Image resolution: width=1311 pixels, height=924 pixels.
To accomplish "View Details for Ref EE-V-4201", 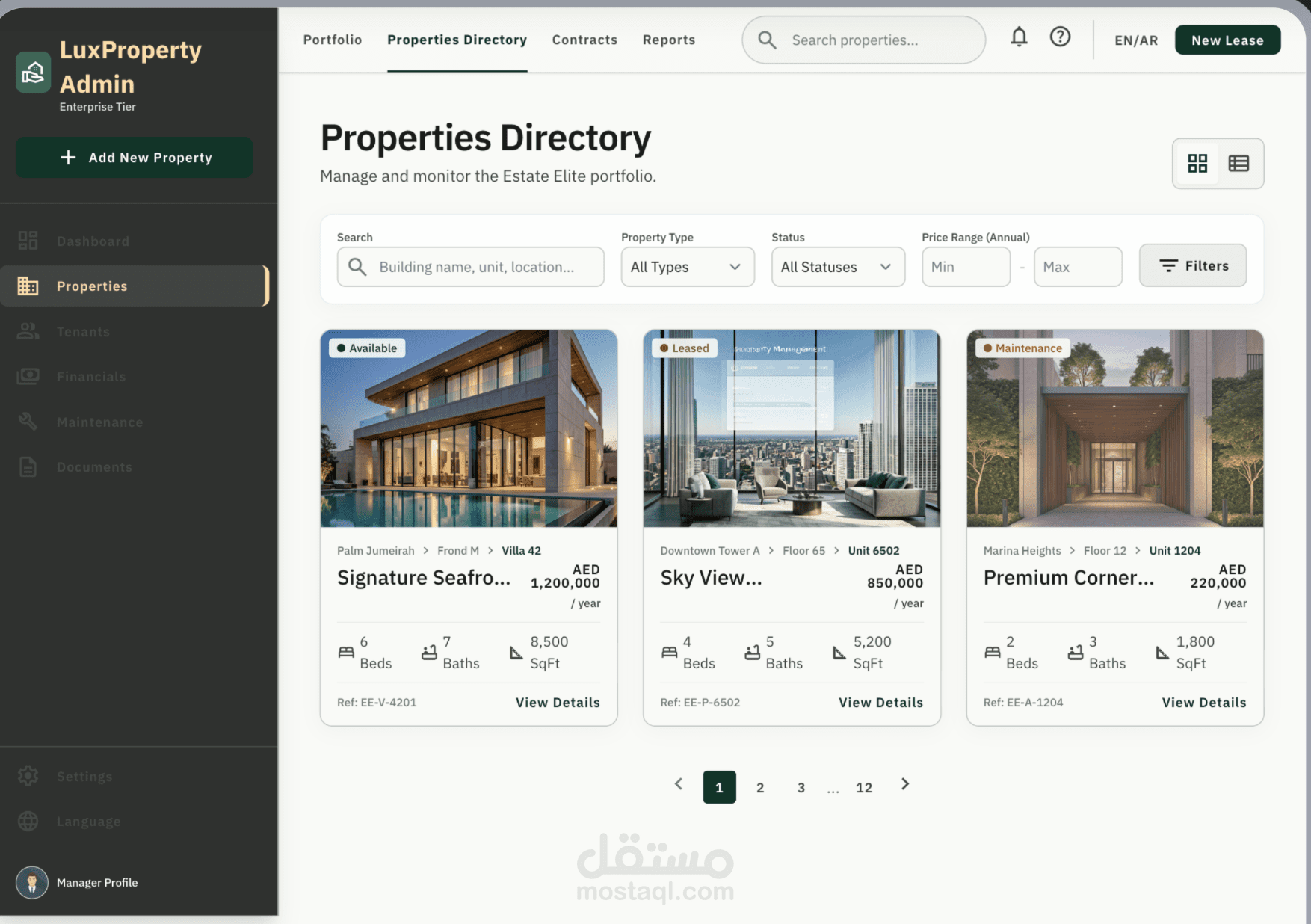I will pyautogui.click(x=558, y=702).
